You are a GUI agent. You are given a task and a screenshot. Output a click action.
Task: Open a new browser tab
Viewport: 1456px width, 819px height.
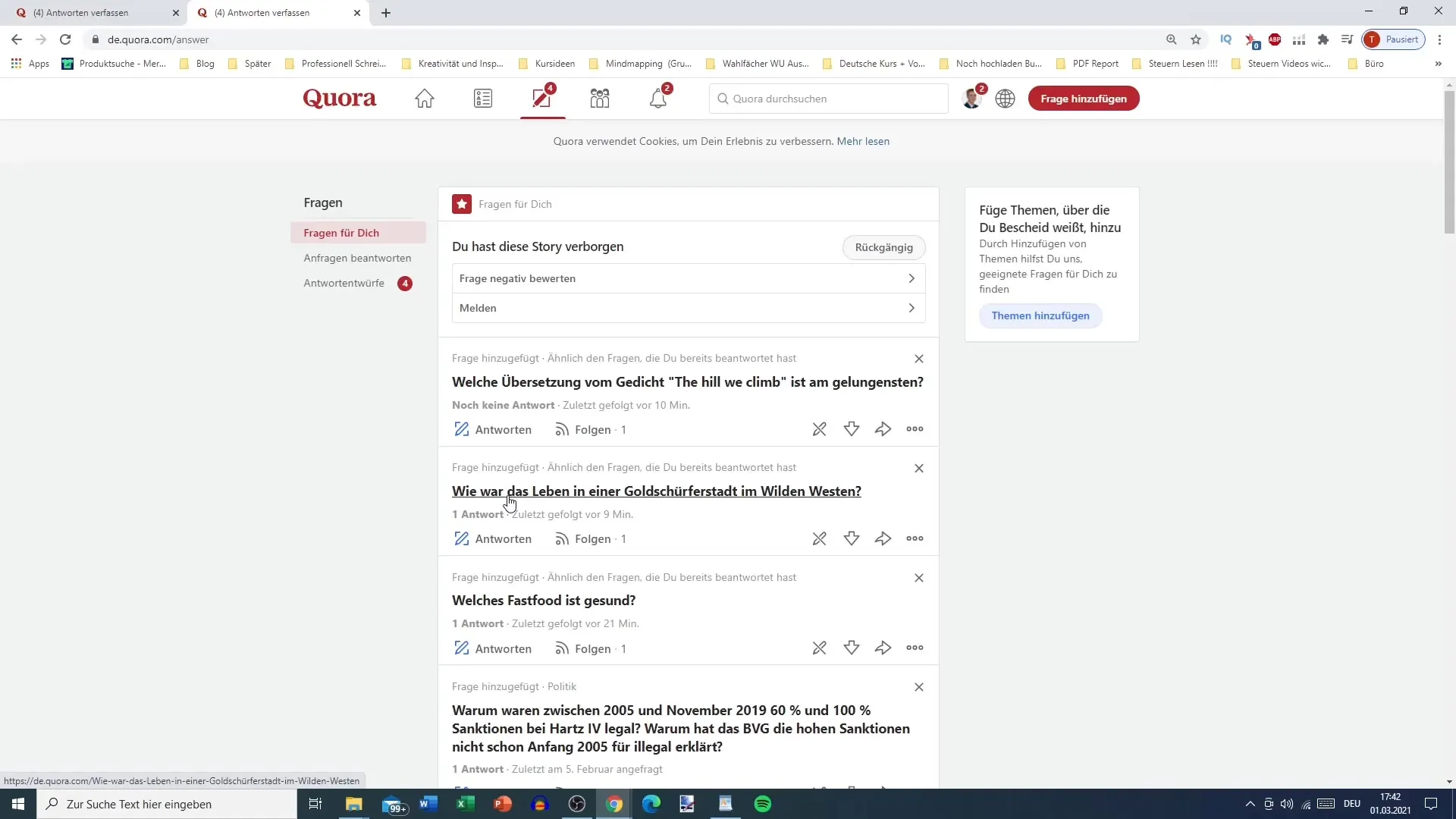[x=386, y=13]
